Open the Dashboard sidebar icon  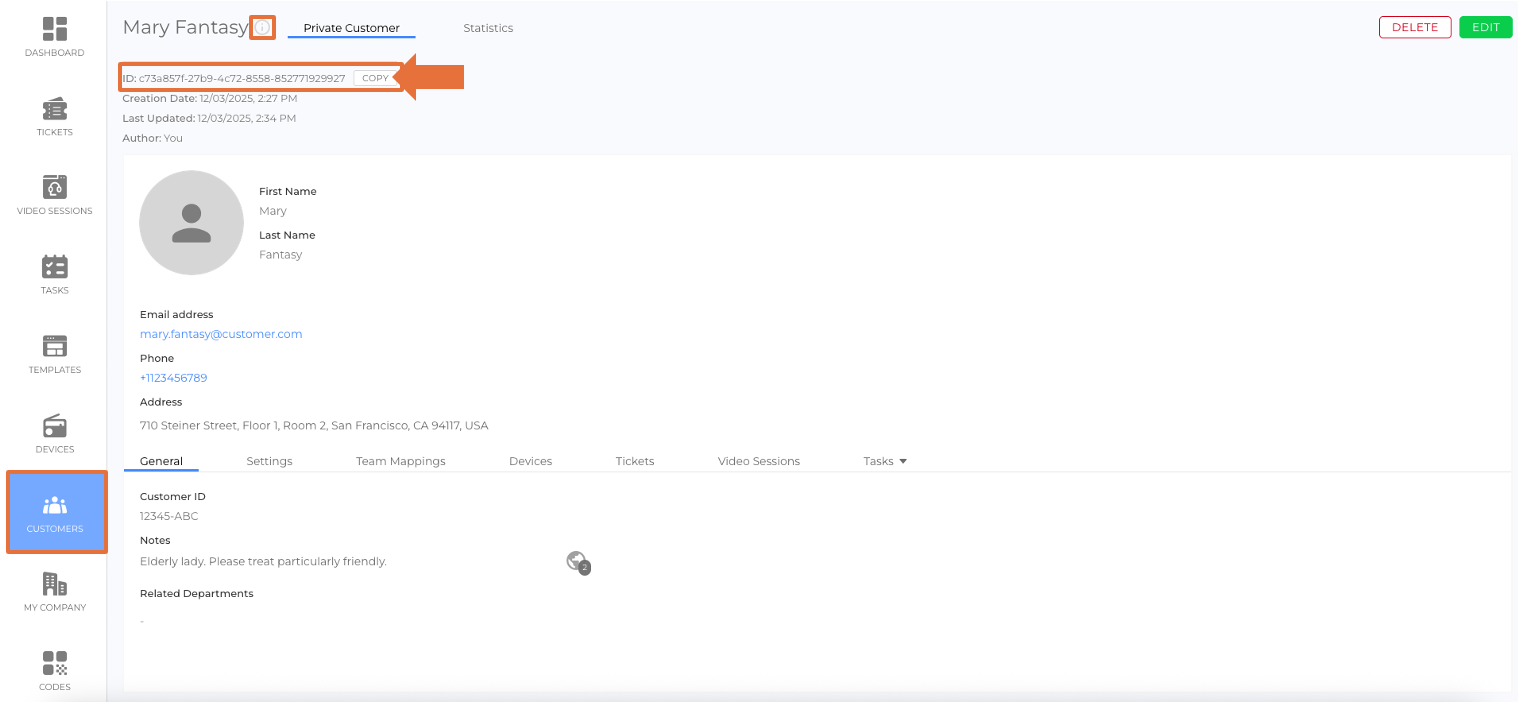(x=55, y=30)
